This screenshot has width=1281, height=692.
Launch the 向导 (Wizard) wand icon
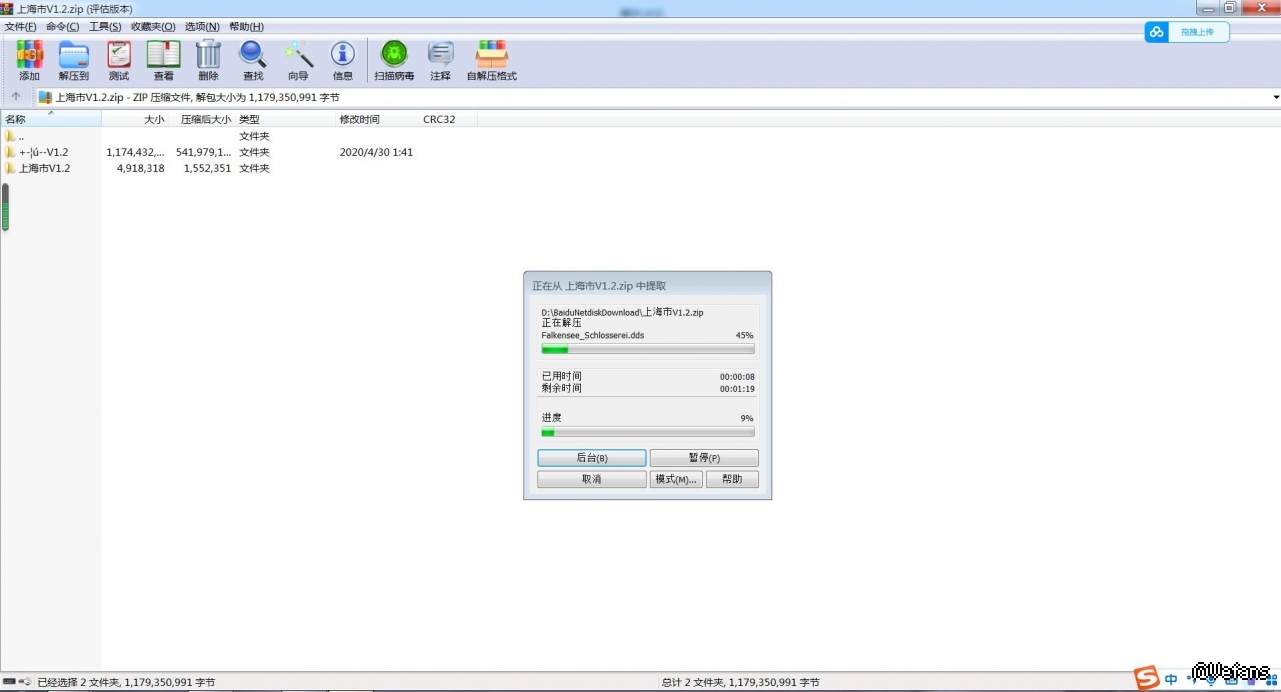298,60
